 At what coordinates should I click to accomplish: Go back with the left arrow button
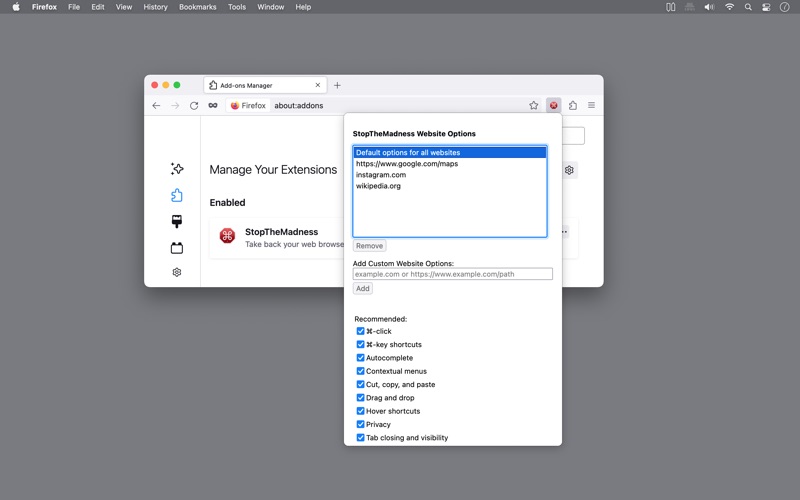point(156,106)
